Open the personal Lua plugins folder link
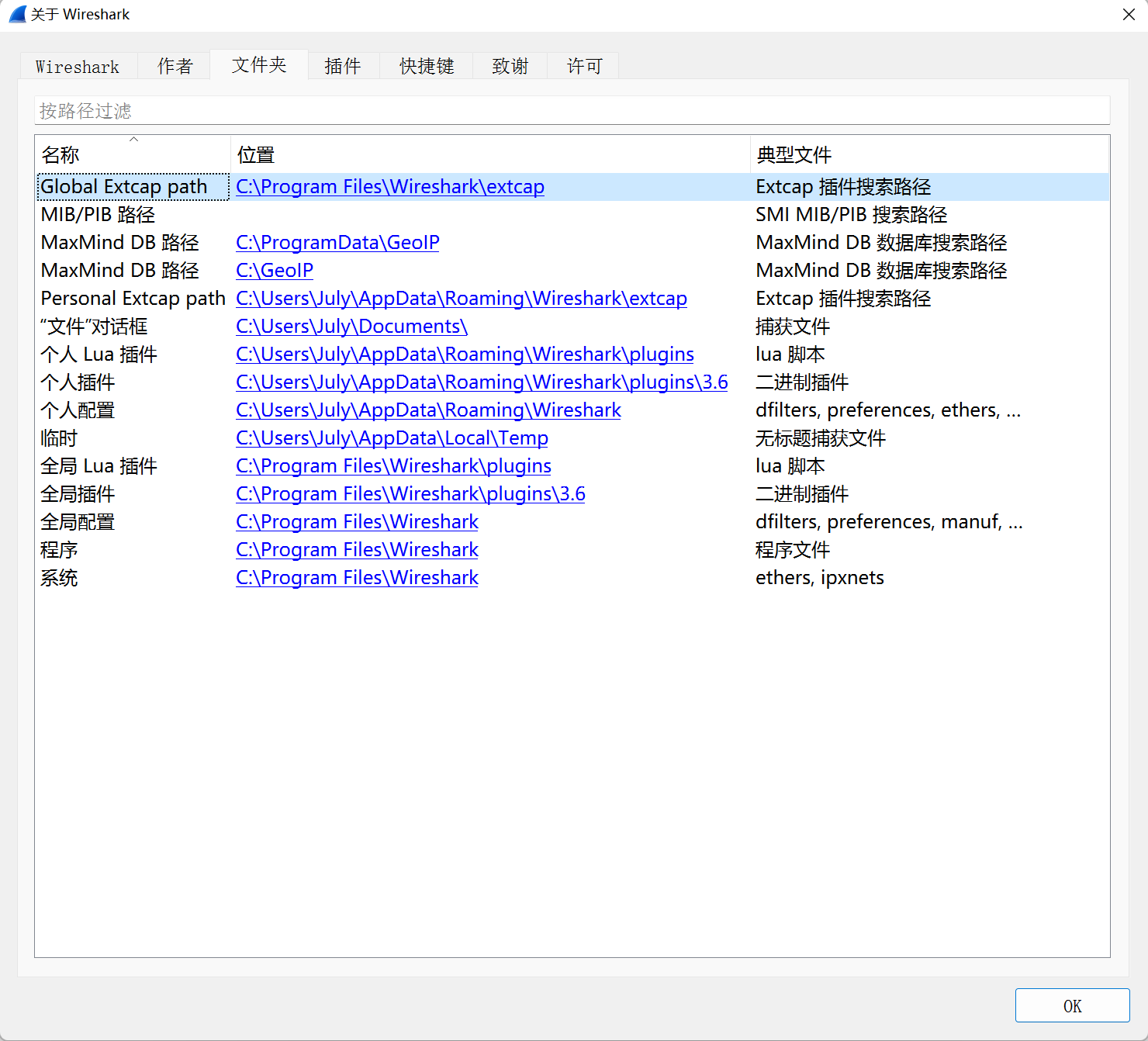 [464, 354]
